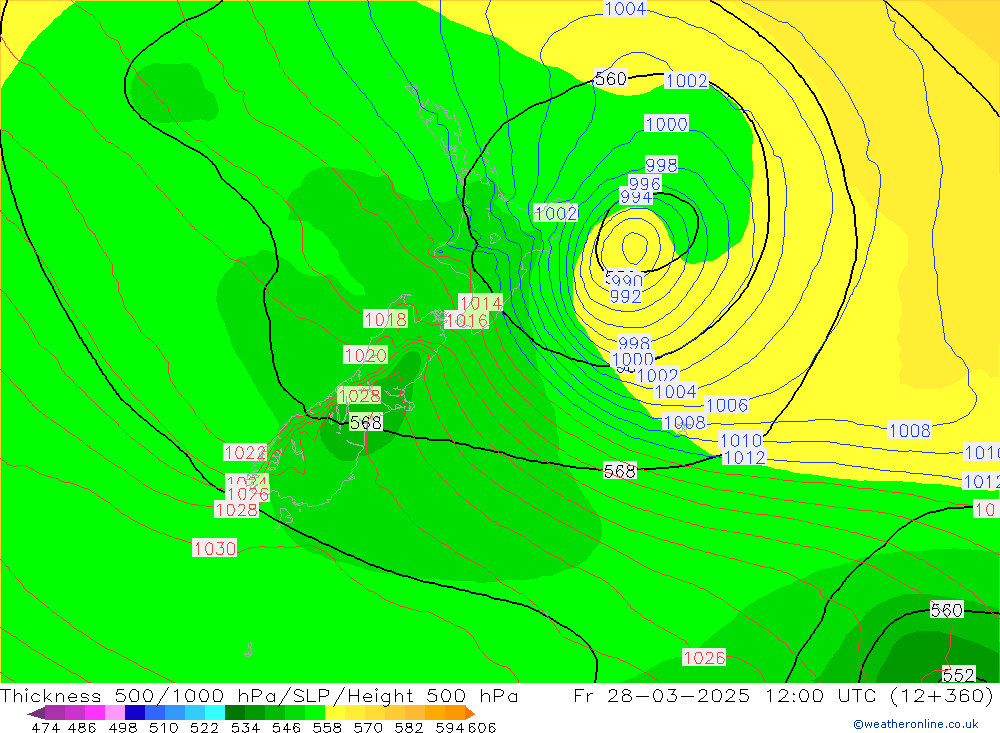Click the red '1026' pressure label
Screen dimensions: 1000x733
pos(704,658)
